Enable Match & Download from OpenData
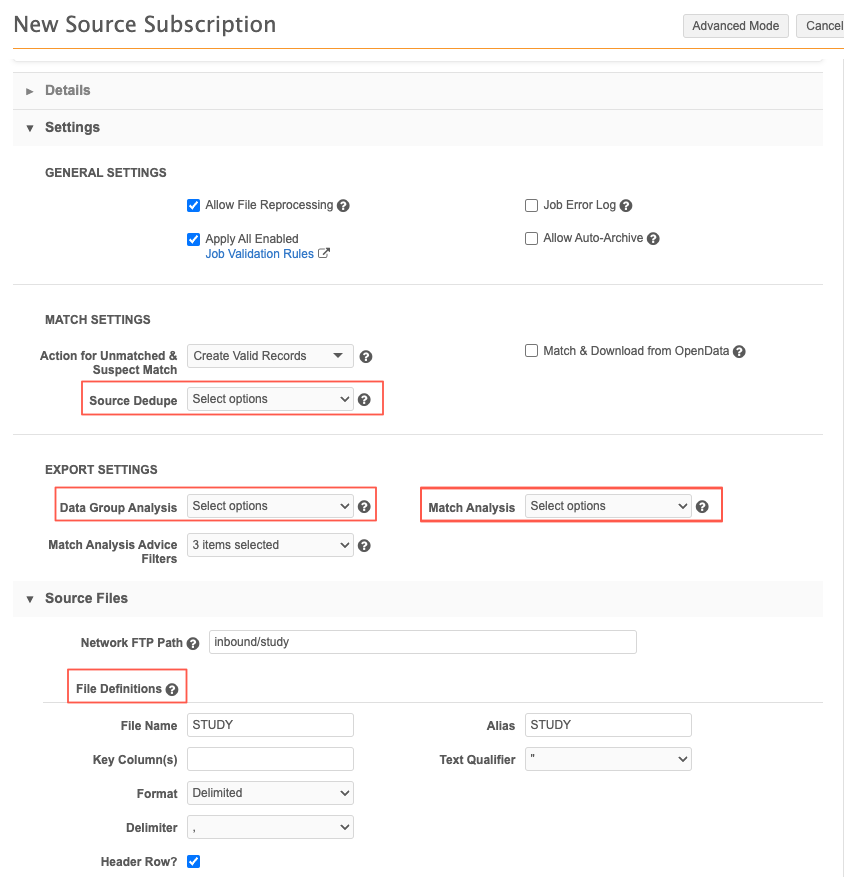 [x=532, y=351]
